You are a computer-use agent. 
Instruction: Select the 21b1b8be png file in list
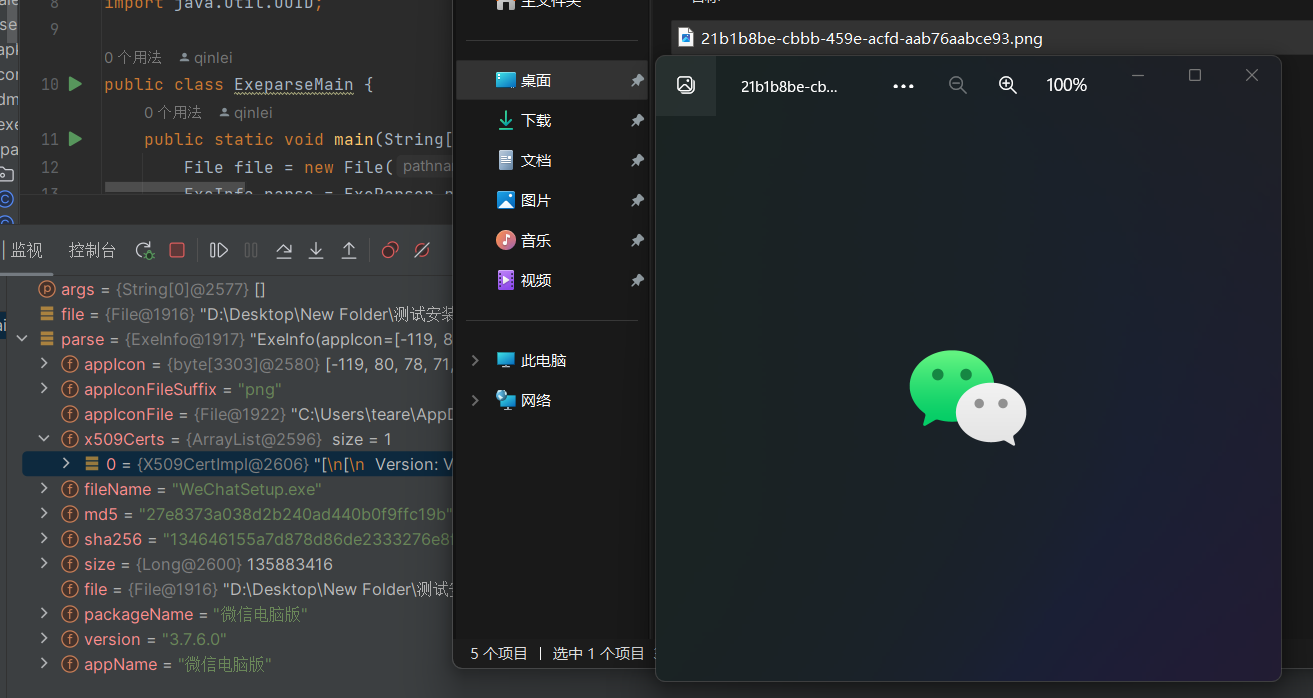point(870,39)
